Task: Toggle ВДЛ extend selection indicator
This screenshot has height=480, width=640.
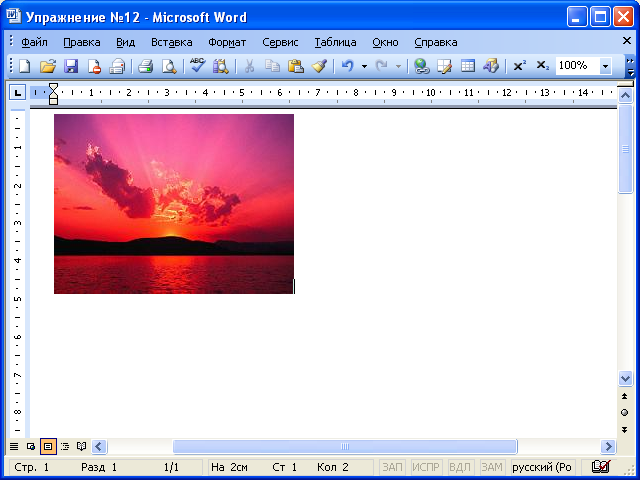Action: [x=460, y=467]
